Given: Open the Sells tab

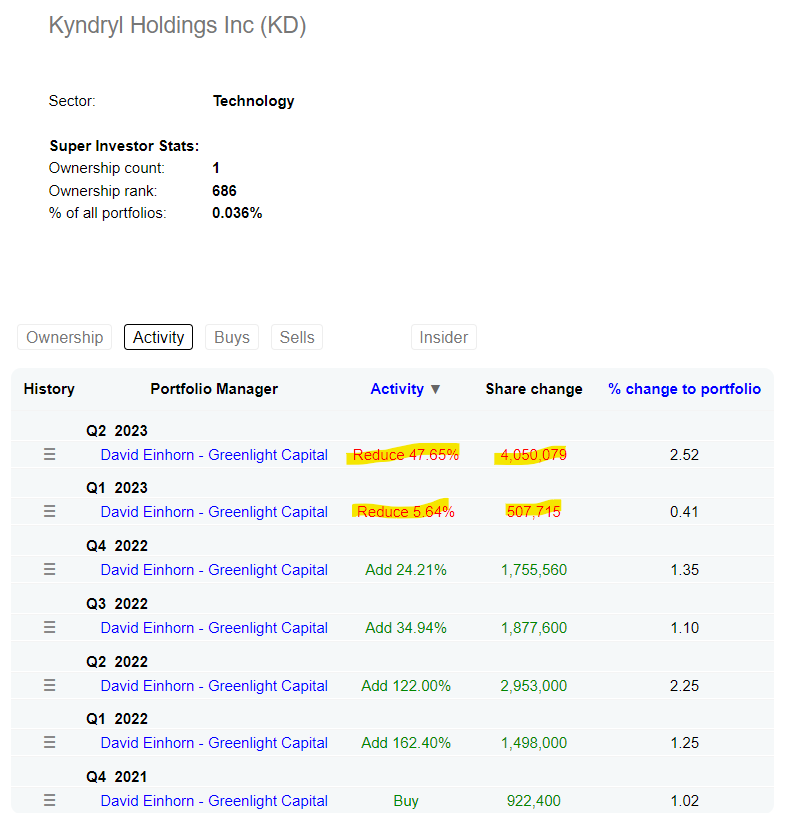Looking at the screenshot, I should (297, 337).
